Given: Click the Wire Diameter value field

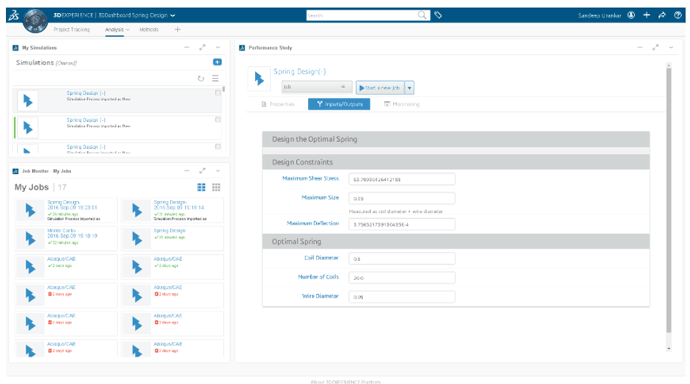Looking at the screenshot, I should pos(402,297).
